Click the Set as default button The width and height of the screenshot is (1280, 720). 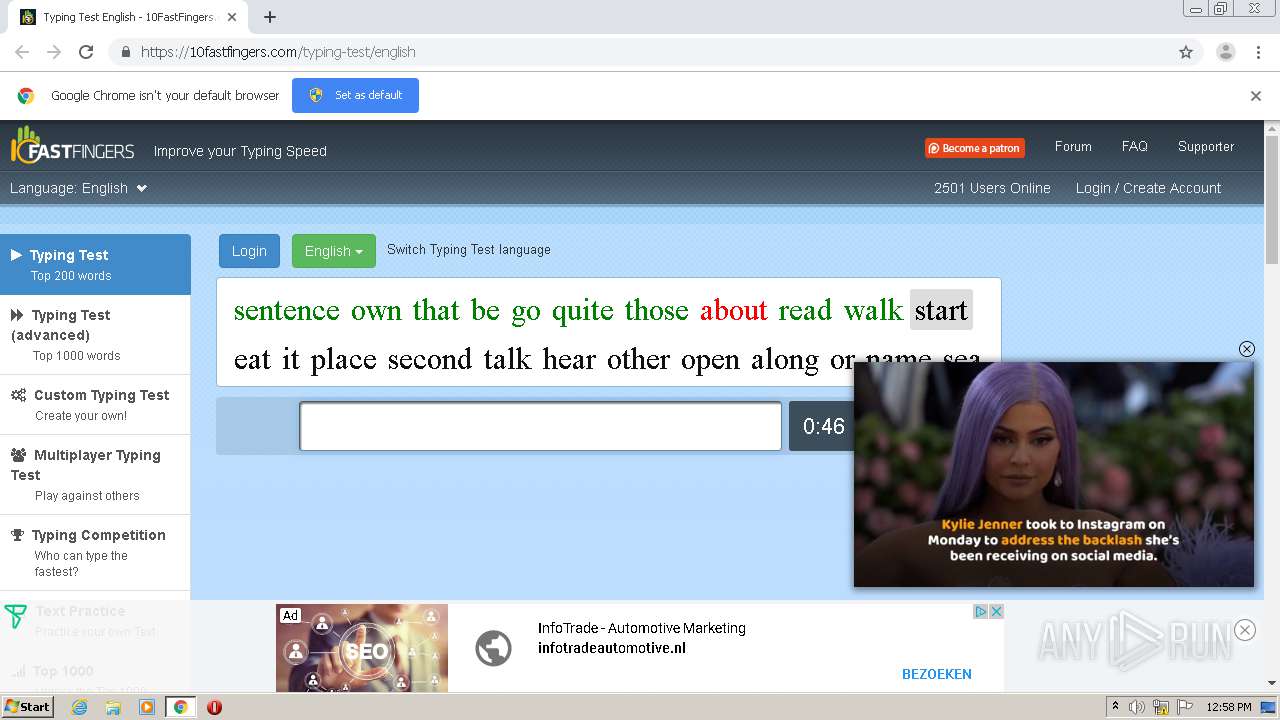pos(355,95)
